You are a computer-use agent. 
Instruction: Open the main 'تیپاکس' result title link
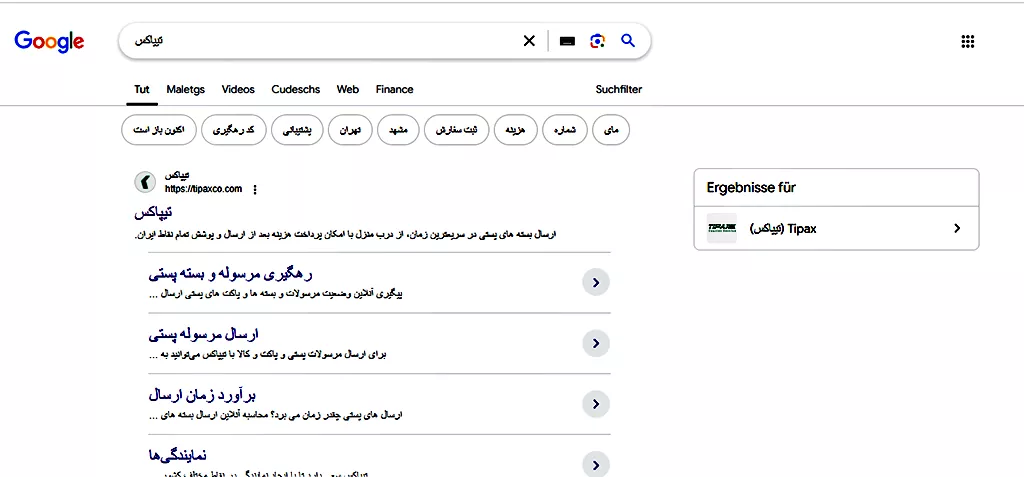tap(153, 213)
